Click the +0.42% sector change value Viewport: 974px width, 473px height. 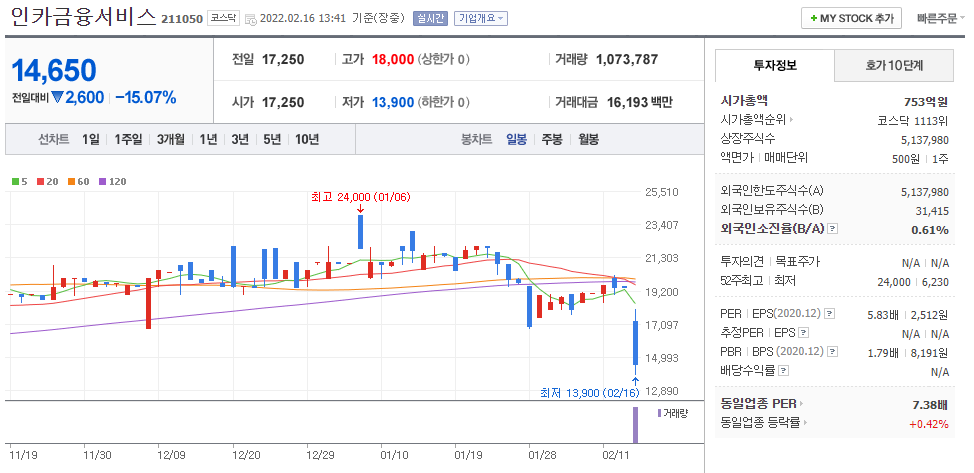pos(929,425)
